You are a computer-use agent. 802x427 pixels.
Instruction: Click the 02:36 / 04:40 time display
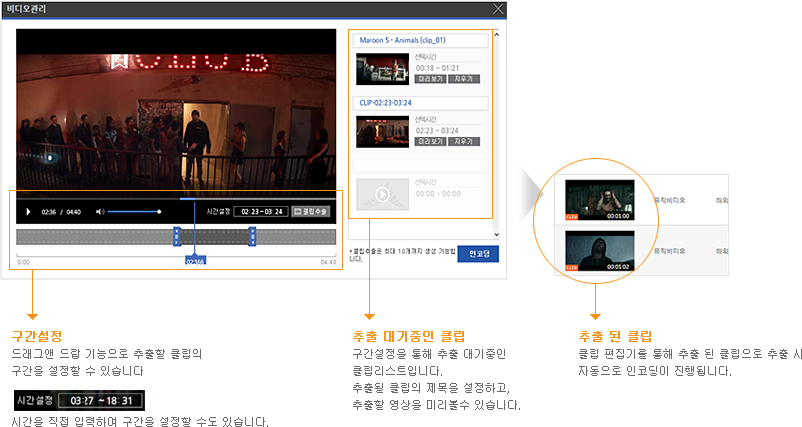click(x=61, y=212)
